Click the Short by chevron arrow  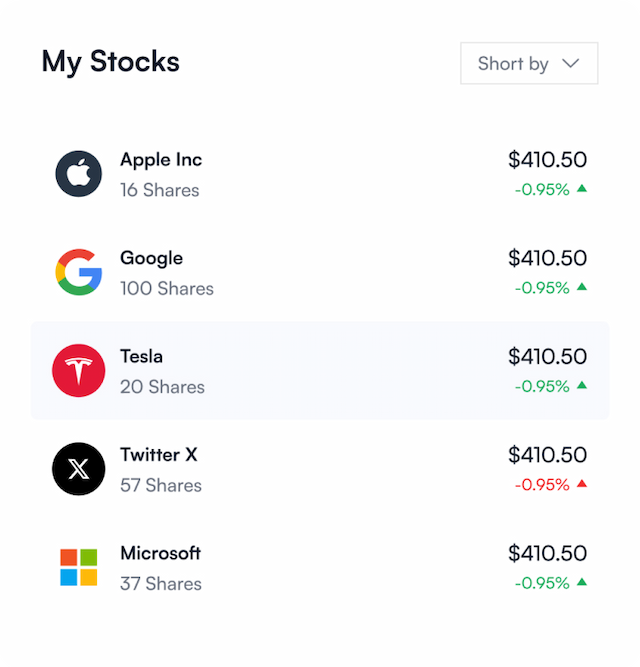coord(571,63)
